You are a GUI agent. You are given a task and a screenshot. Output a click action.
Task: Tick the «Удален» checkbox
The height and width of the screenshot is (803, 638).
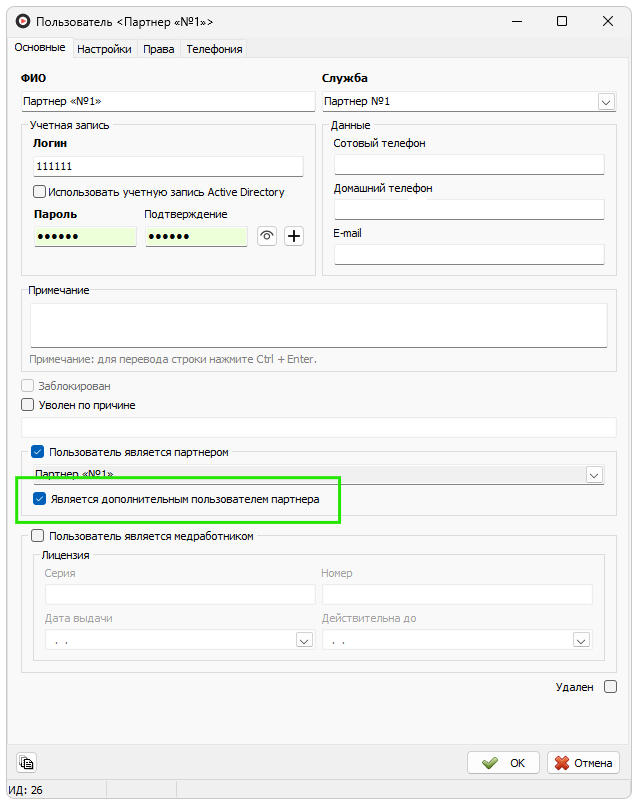pos(611,687)
